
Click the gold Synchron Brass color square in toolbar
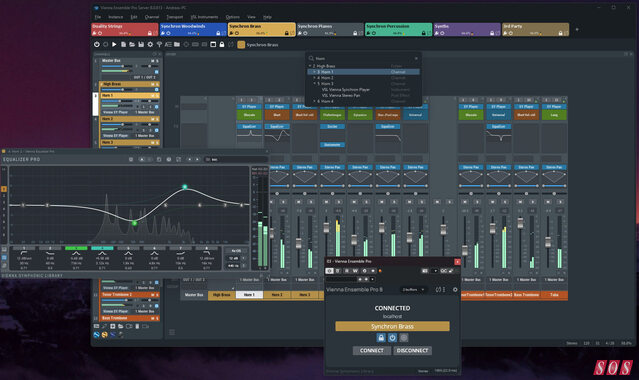click(x=241, y=44)
